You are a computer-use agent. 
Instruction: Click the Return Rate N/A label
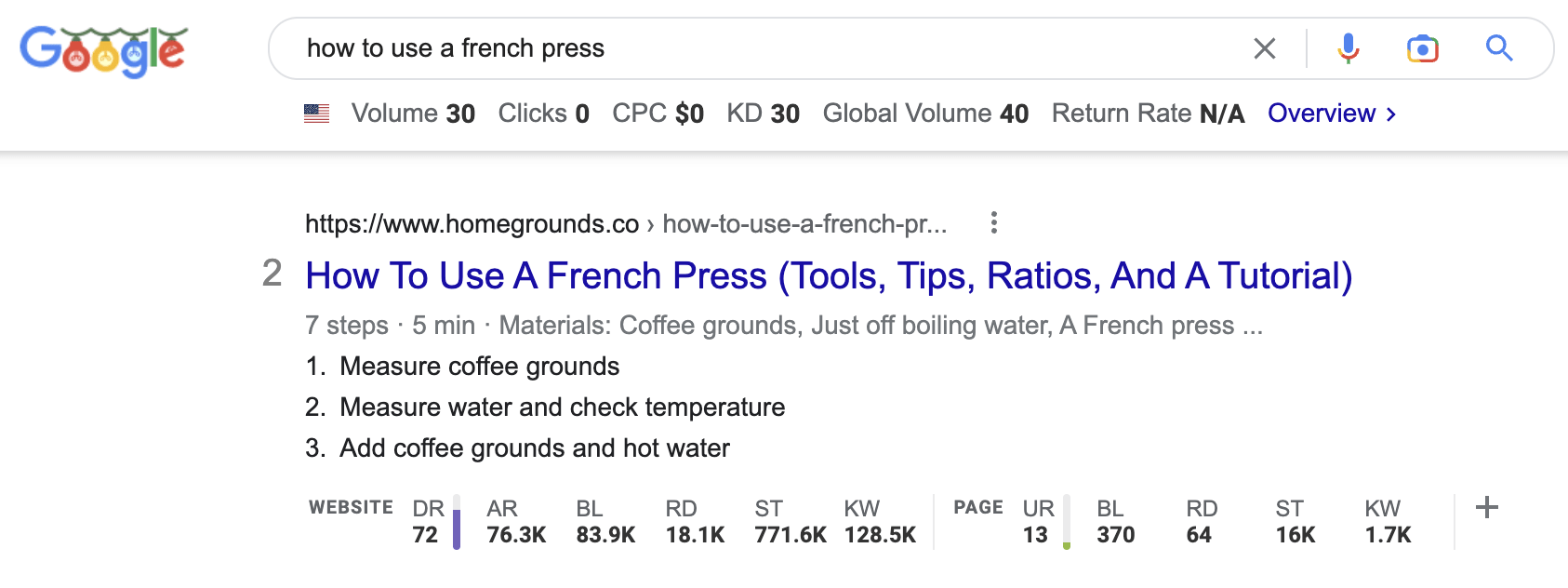tap(1148, 113)
